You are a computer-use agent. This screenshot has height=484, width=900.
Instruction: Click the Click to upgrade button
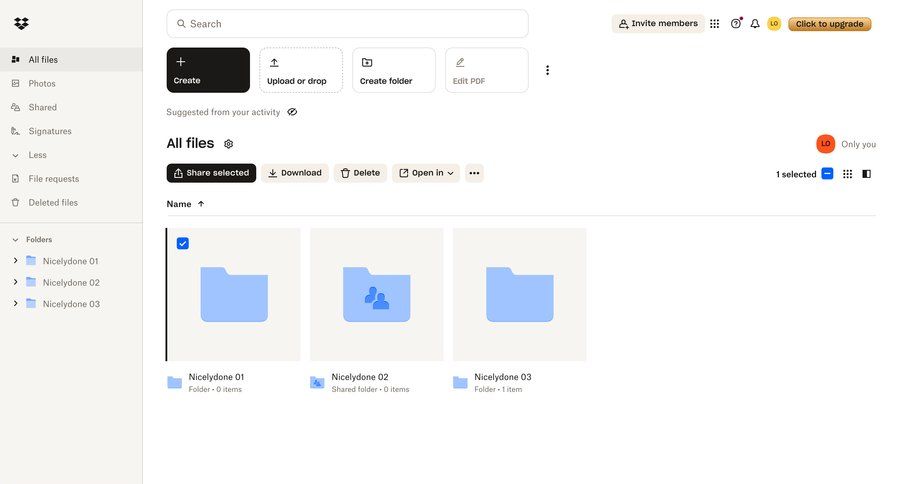(829, 24)
